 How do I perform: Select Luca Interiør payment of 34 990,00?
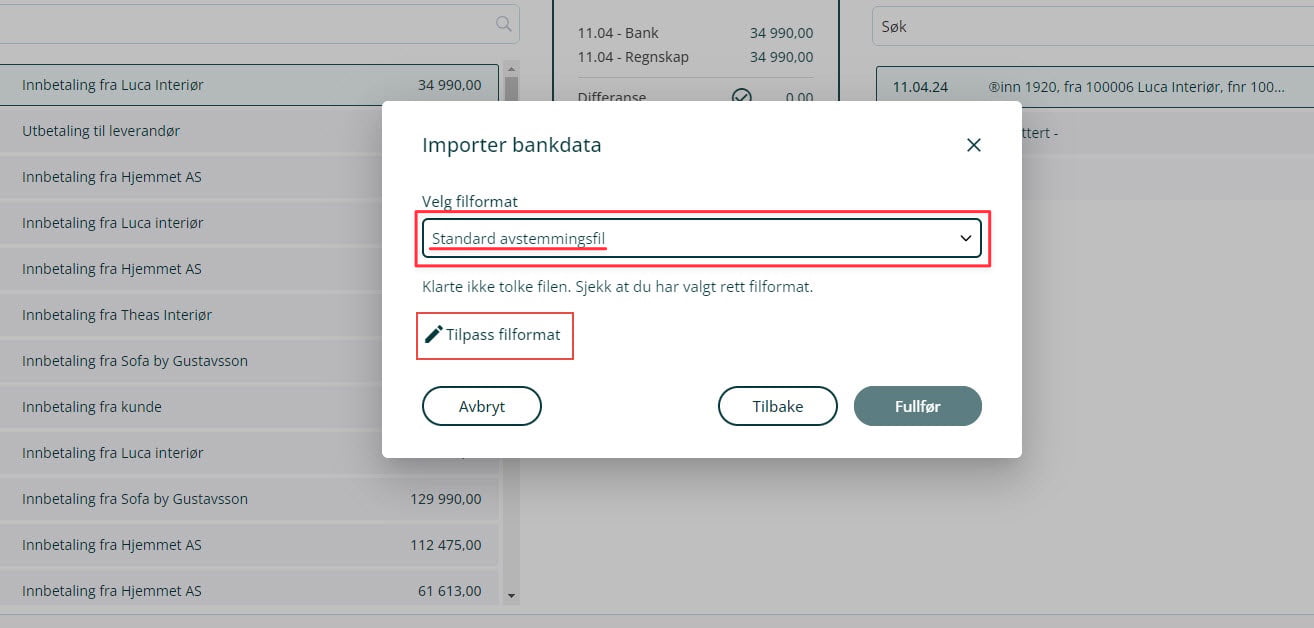(x=250, y=85)
